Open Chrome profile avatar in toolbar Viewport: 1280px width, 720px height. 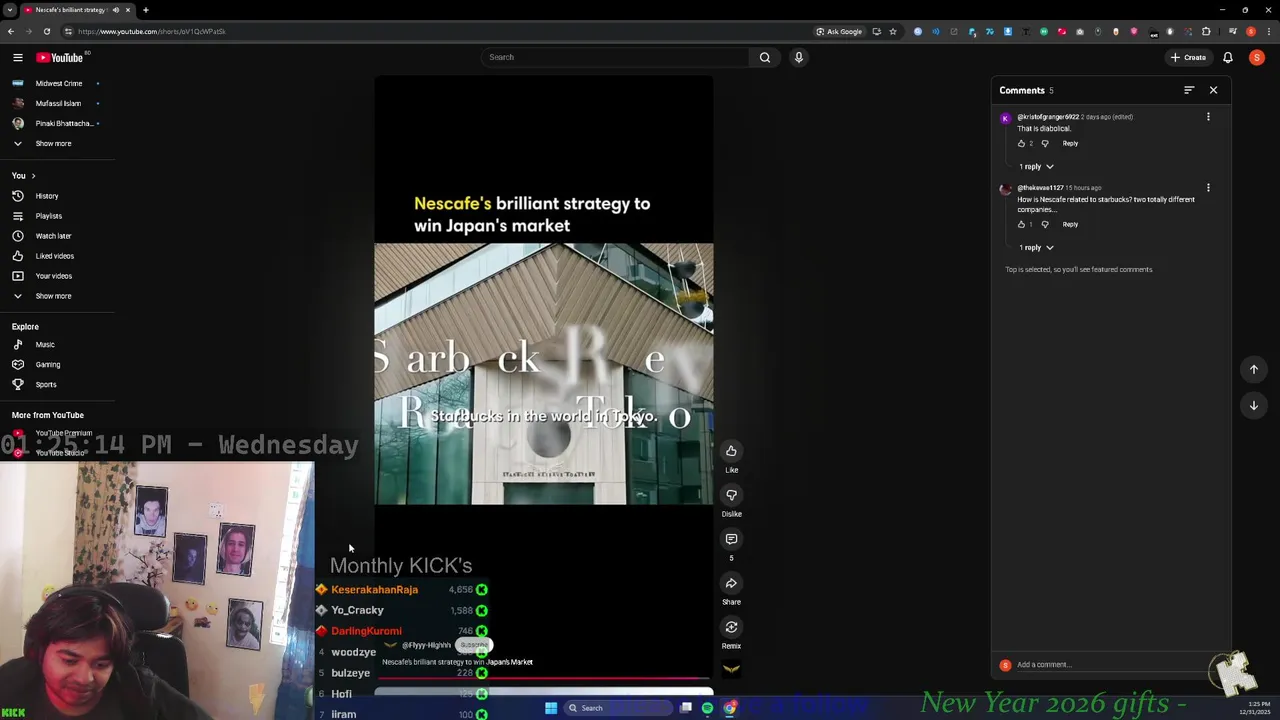(x=1250, y=31)
